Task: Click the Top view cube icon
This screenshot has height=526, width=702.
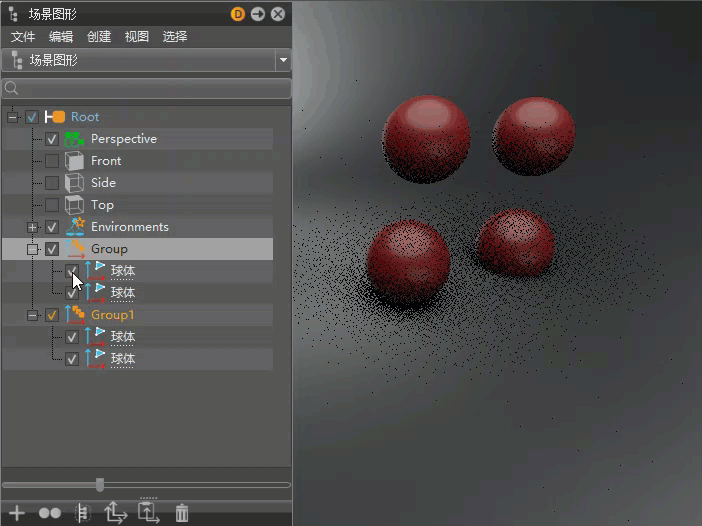Action: click(x=74, y=205)
